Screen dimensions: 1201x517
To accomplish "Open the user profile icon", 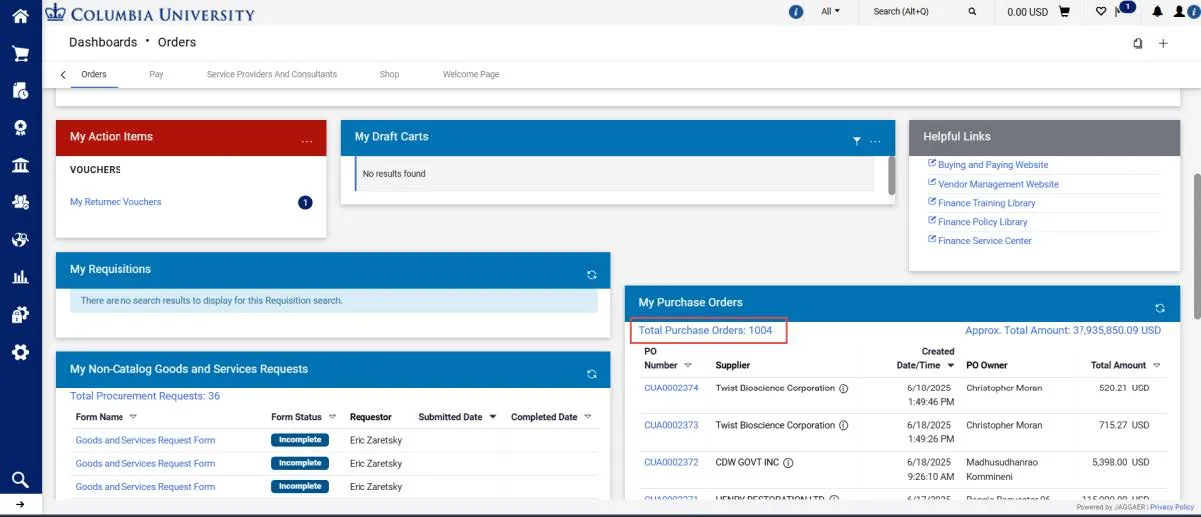I will [1180, 12].
